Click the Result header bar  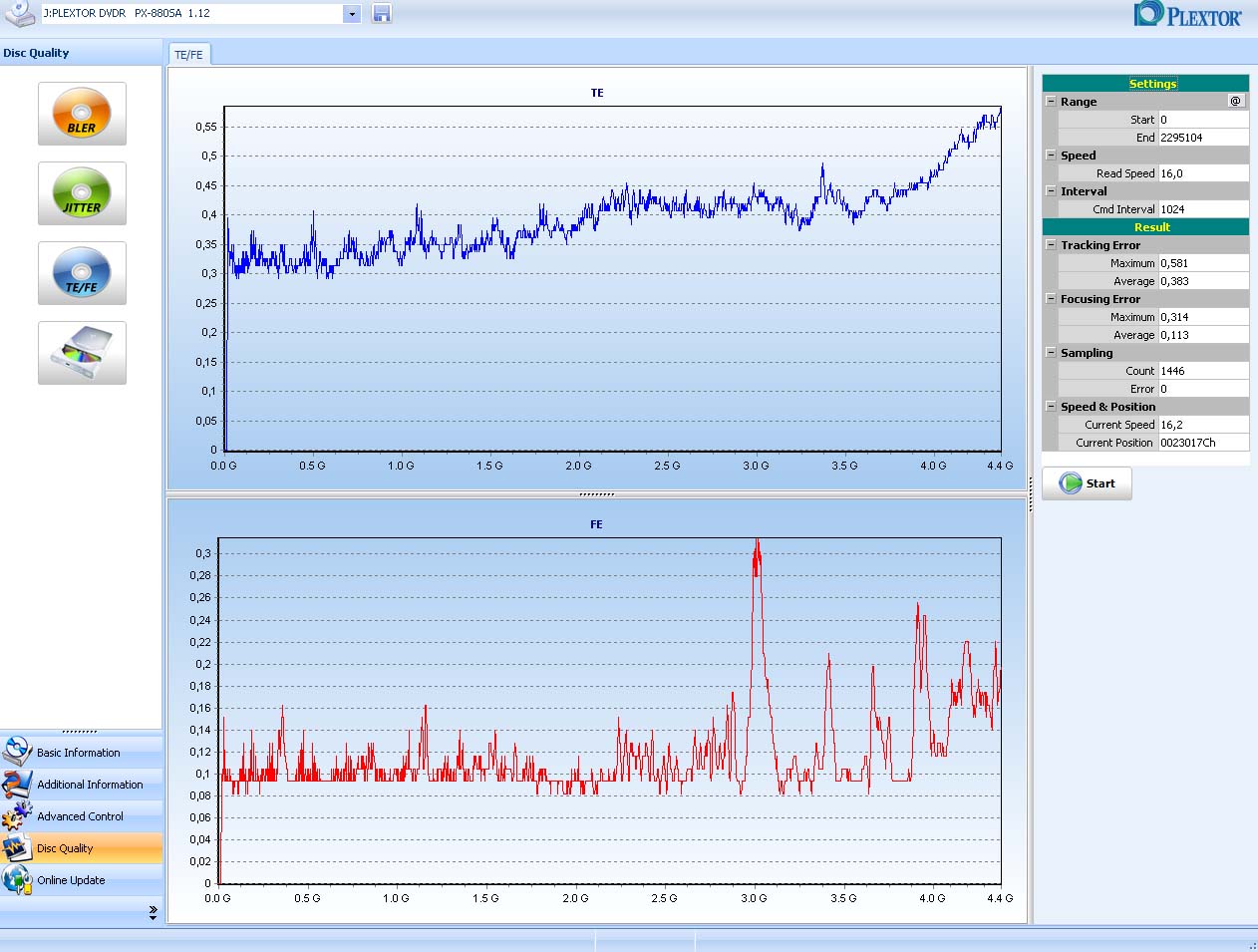point(1145,227)
